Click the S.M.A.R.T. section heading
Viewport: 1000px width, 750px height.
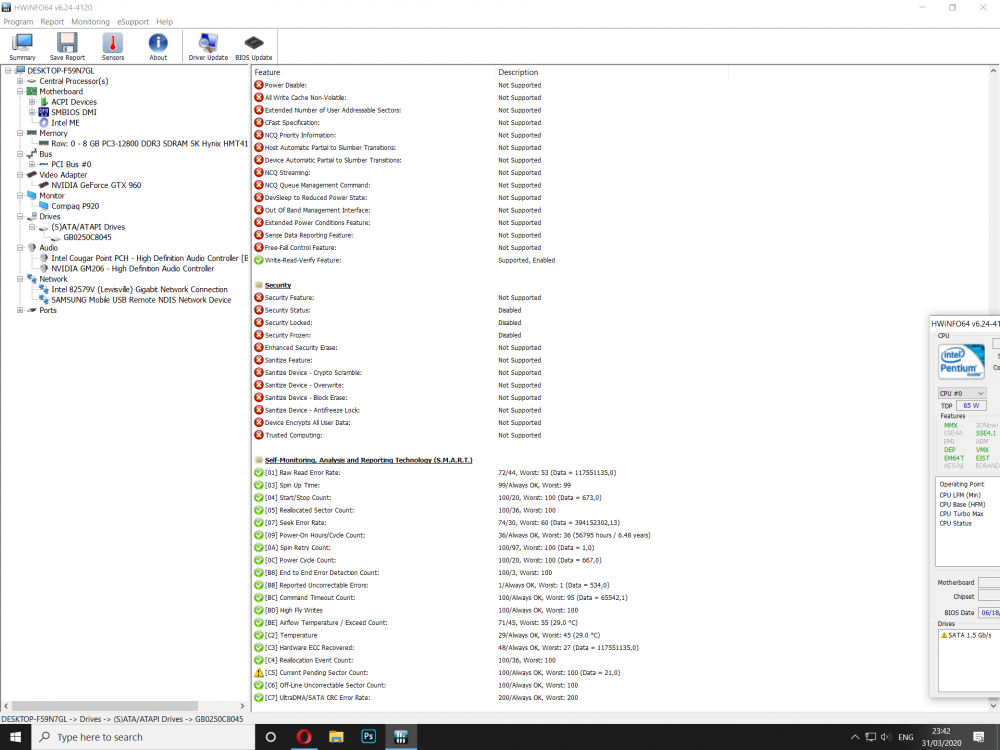click(x=369, y=460)
